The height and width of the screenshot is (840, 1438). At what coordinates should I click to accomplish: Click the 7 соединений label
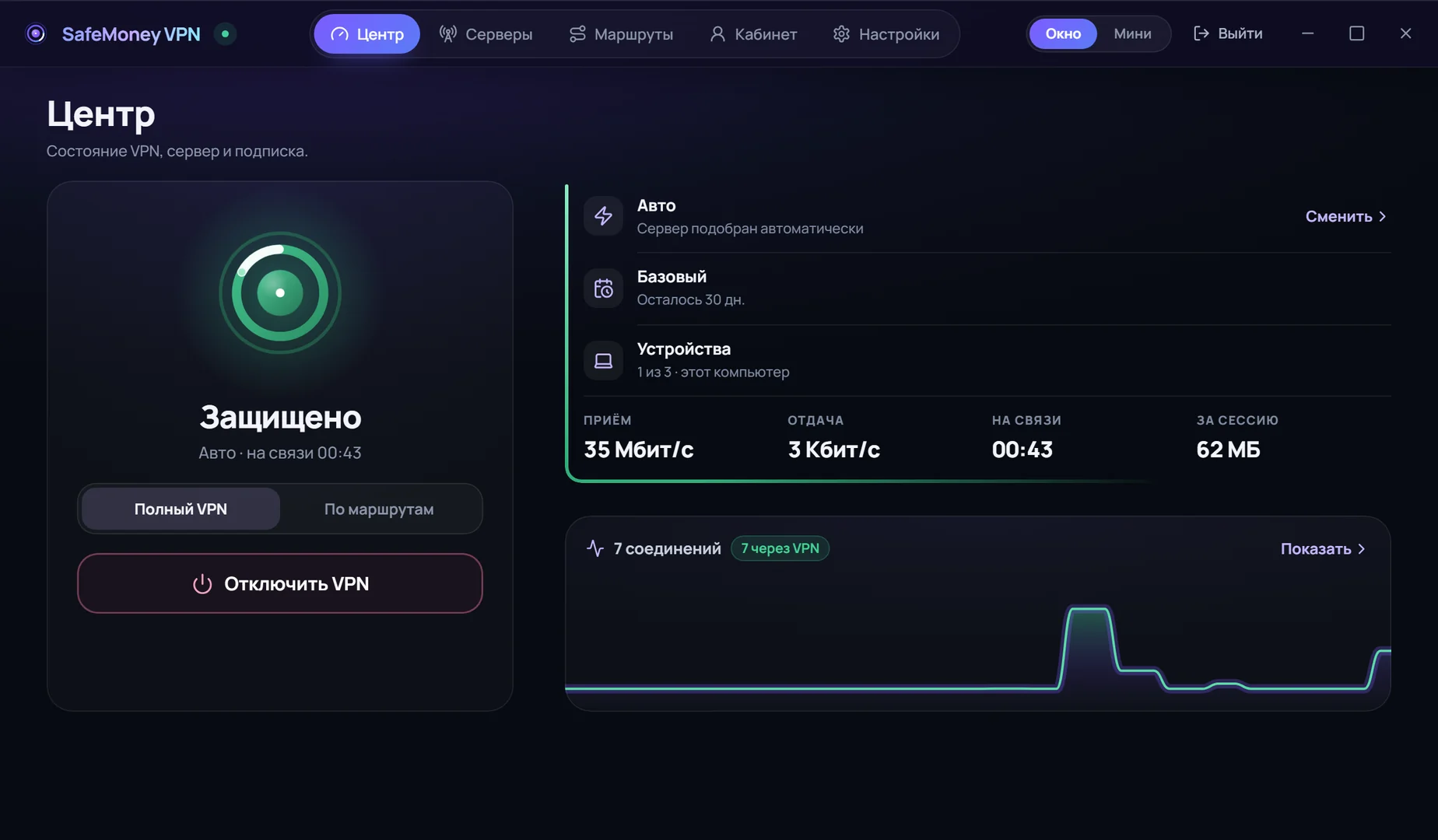coord(667,548)
